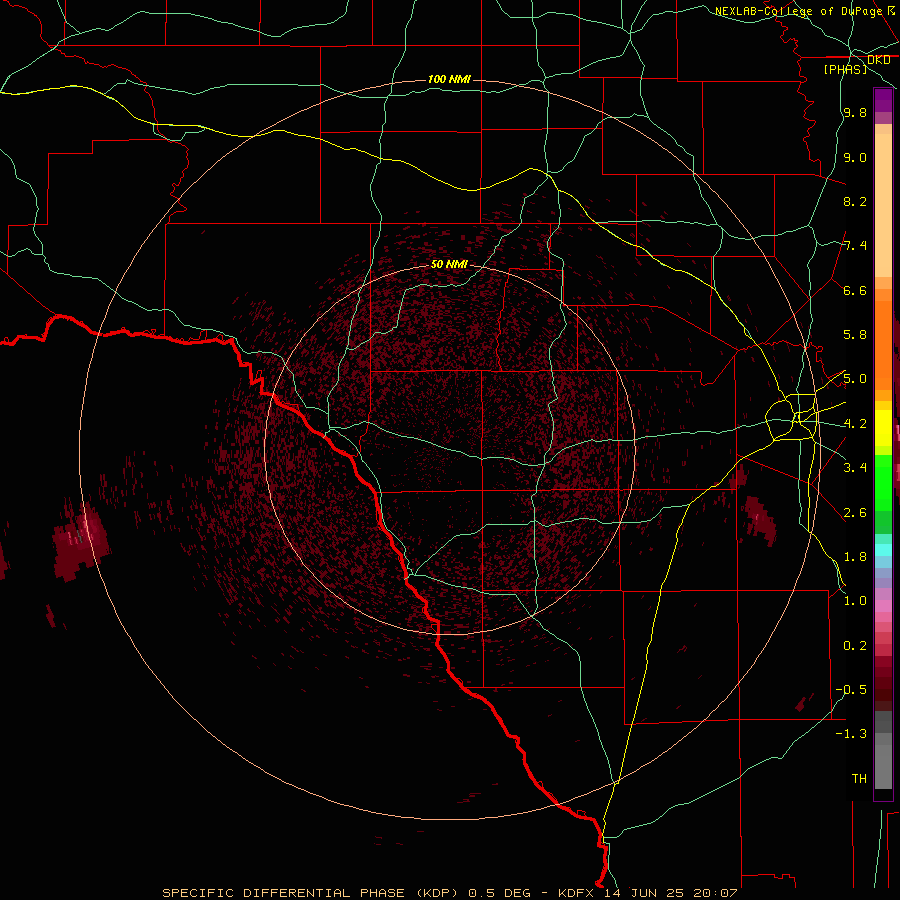Click the [PHAS] units label

pyautogui.click(x=845, y=70)
